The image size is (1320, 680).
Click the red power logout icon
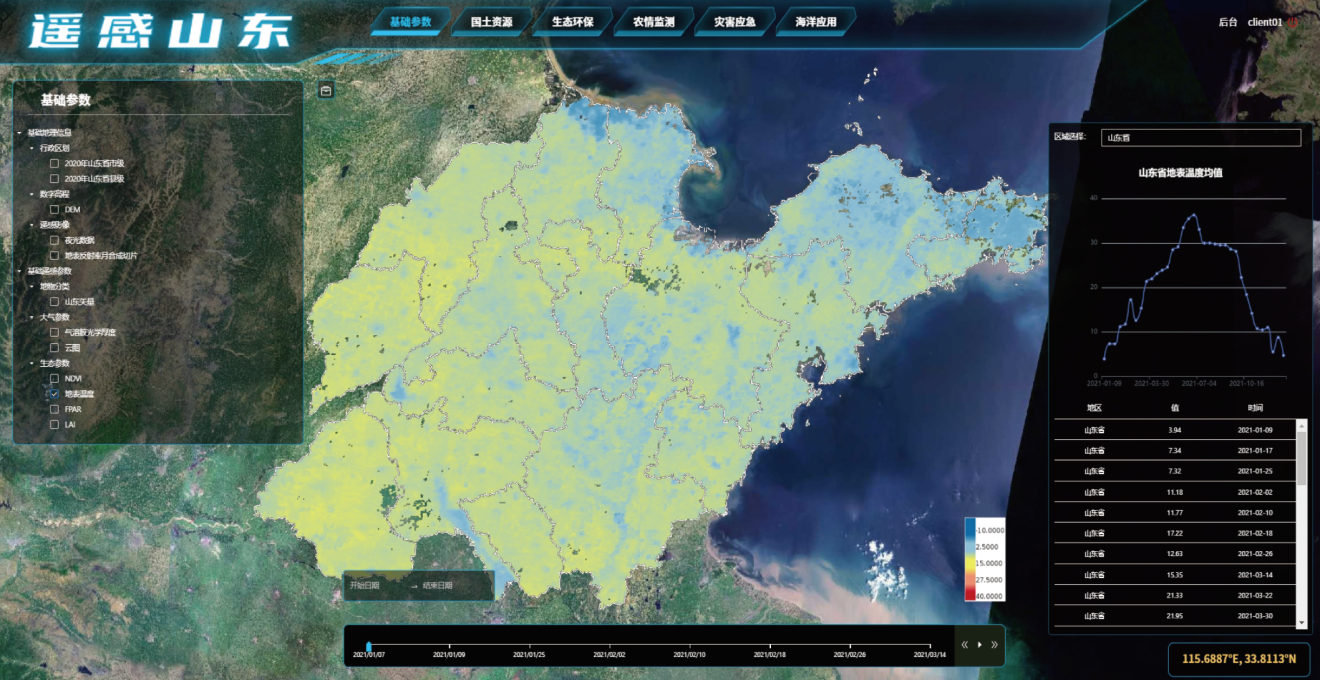tap(1293, 22)
